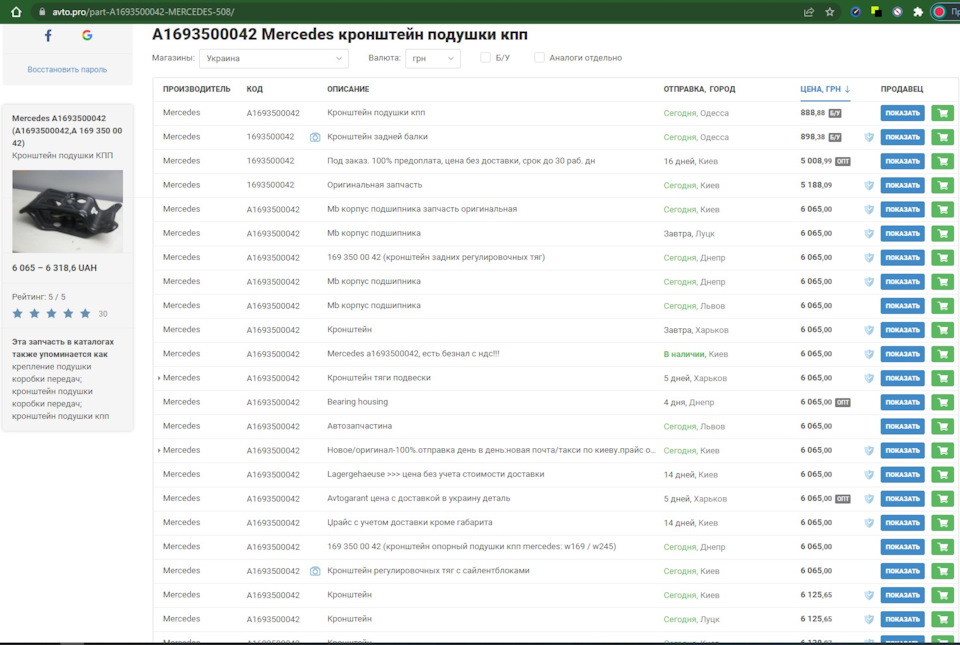Click the page title A1693500042 Mercedes кронштейн
This screenshot has width=960, height=645.
340,34
